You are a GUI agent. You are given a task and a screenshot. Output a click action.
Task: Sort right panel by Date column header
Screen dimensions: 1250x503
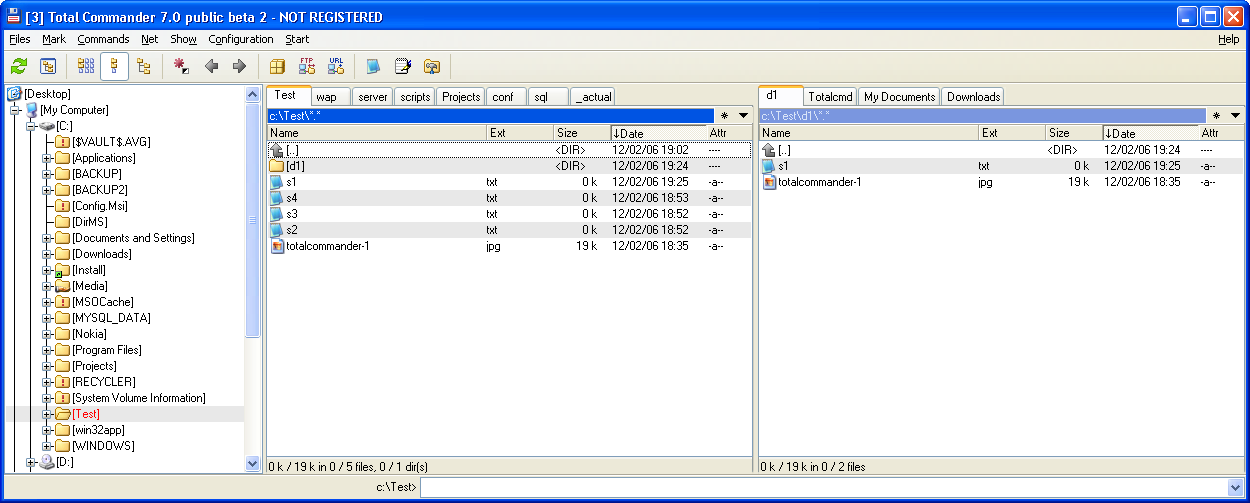(1150, 133)
